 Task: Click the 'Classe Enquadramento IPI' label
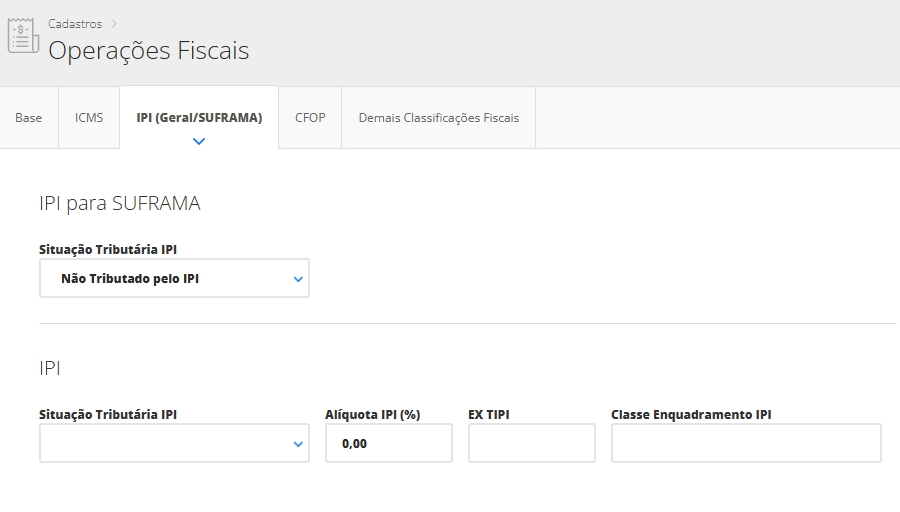[691, 414]
